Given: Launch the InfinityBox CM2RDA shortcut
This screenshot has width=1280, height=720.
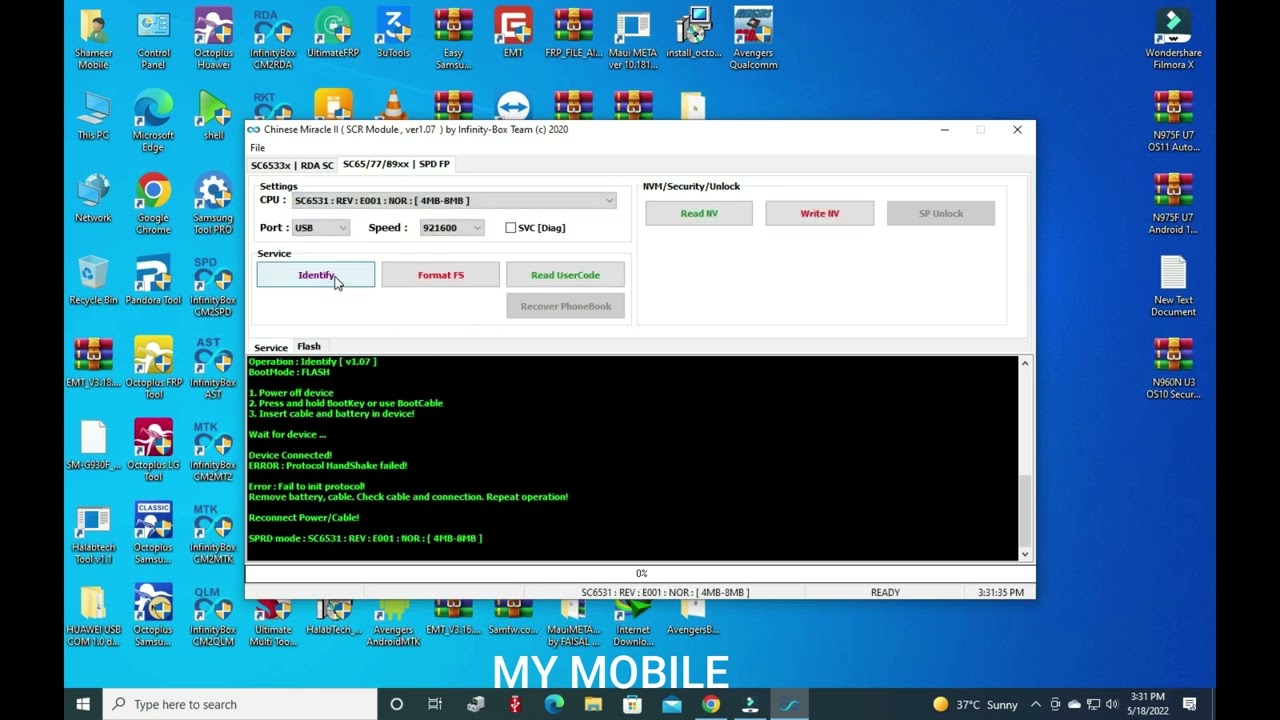Looking at the screenshot, I should point(273,39).
